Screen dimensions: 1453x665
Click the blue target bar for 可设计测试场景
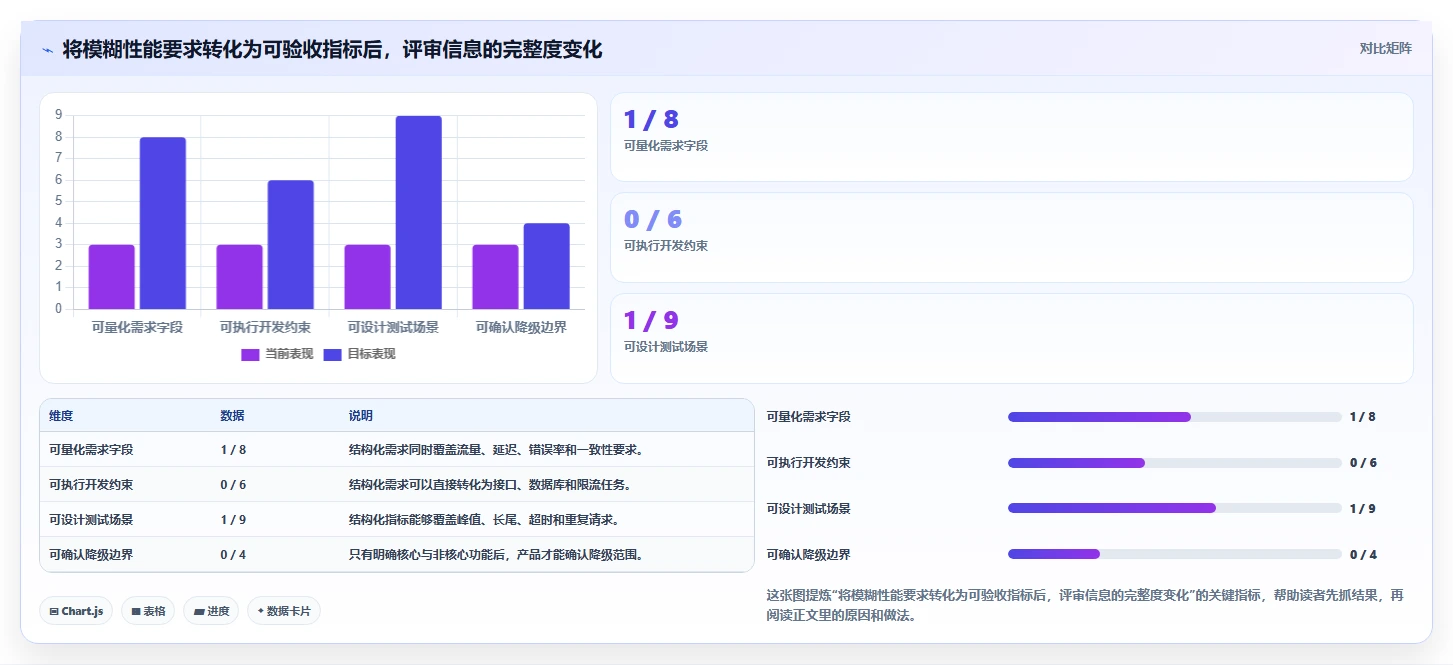(x=418, y=212)
